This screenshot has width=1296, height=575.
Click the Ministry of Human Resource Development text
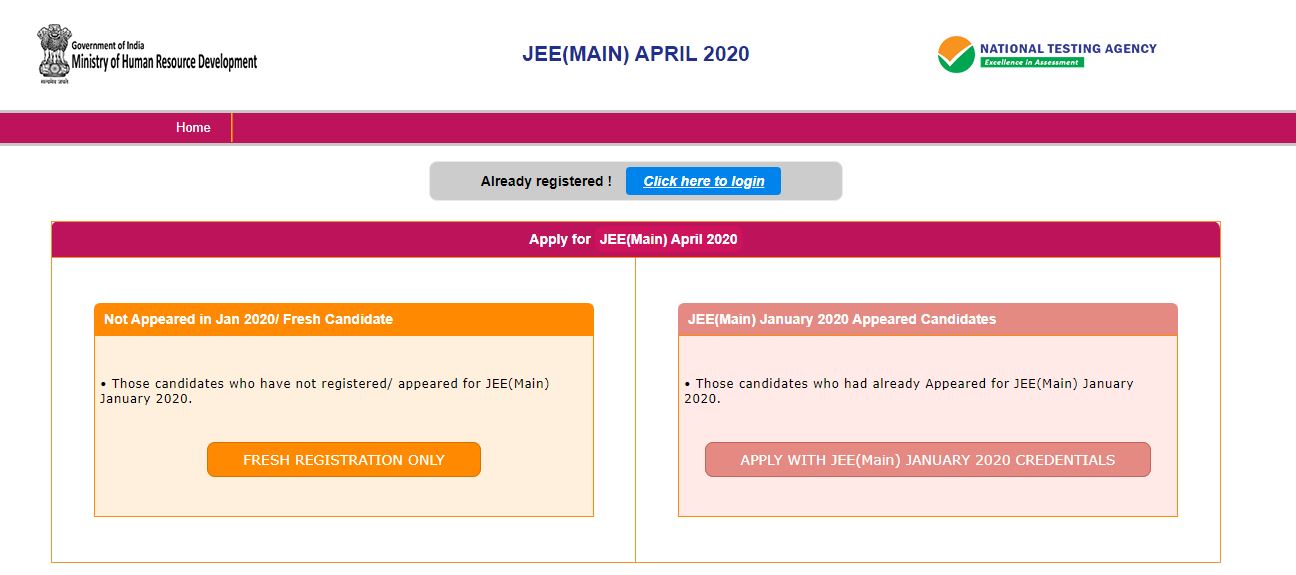(x=164, y=62)
